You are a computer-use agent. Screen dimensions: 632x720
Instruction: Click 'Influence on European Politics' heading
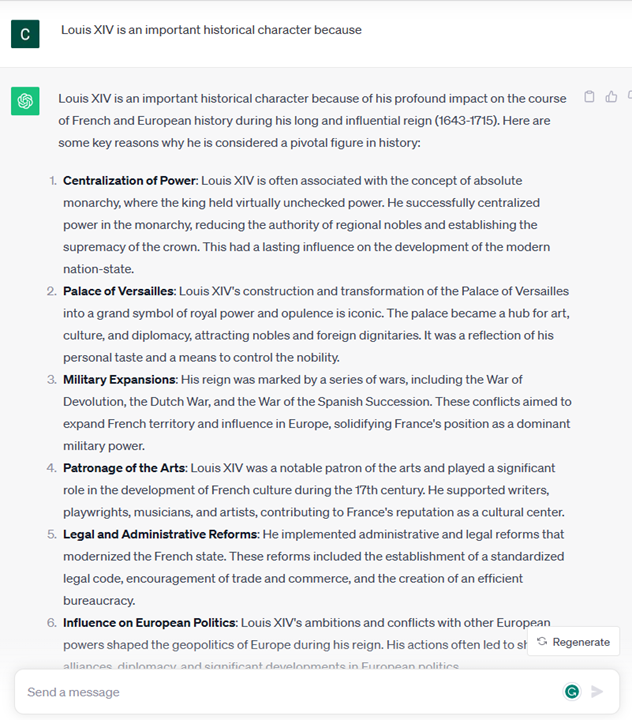(149, 623)
